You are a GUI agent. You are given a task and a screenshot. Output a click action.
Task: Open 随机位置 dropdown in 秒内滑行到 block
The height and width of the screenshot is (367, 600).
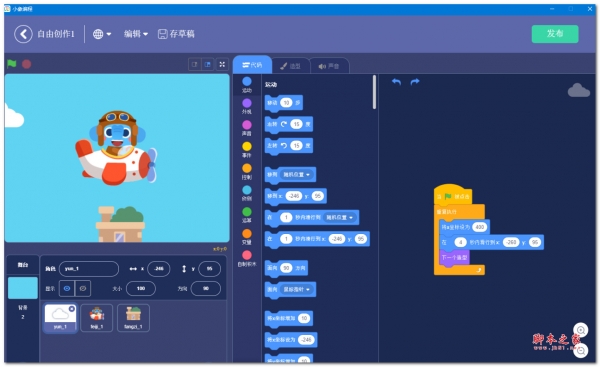339,217
